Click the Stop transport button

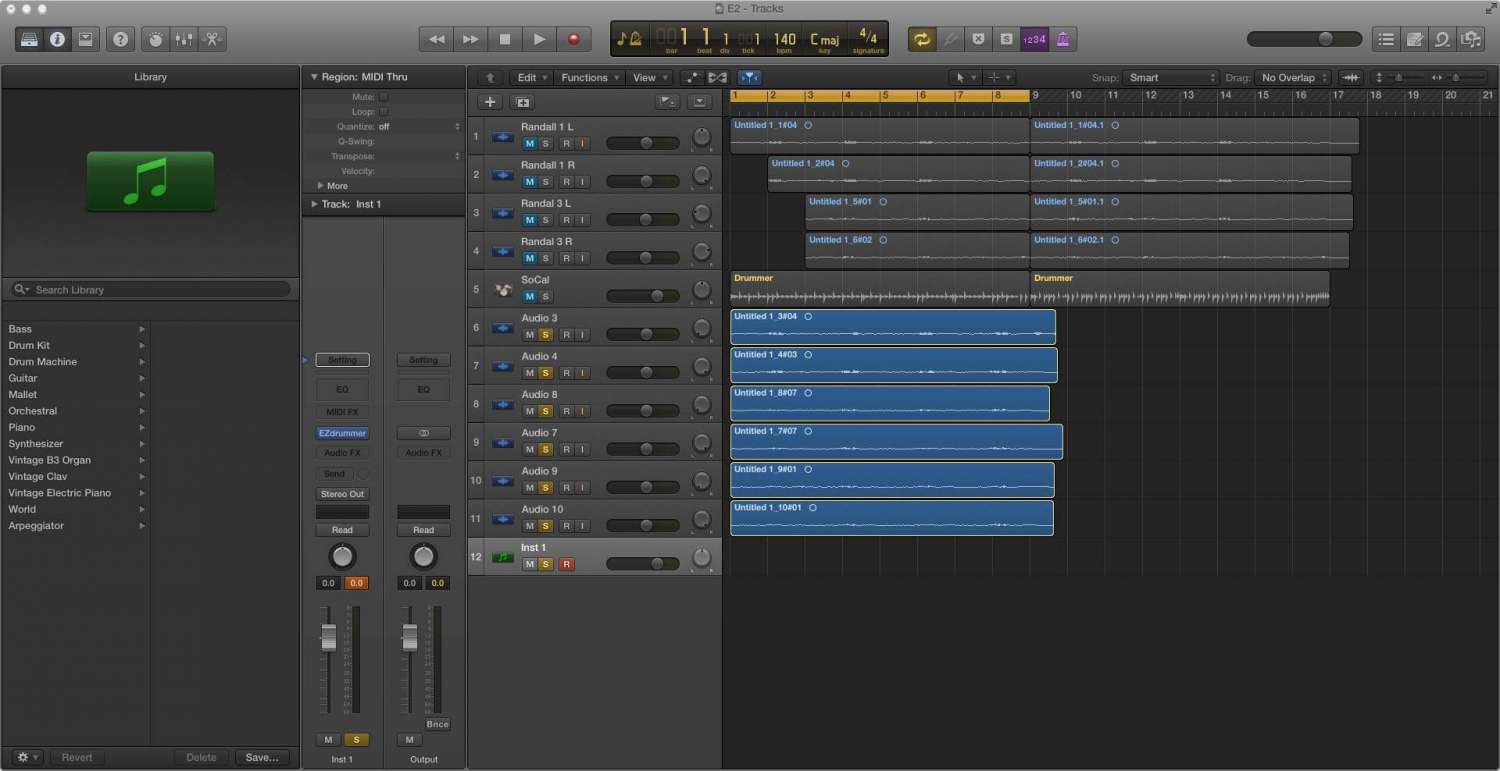coord(505,39)
